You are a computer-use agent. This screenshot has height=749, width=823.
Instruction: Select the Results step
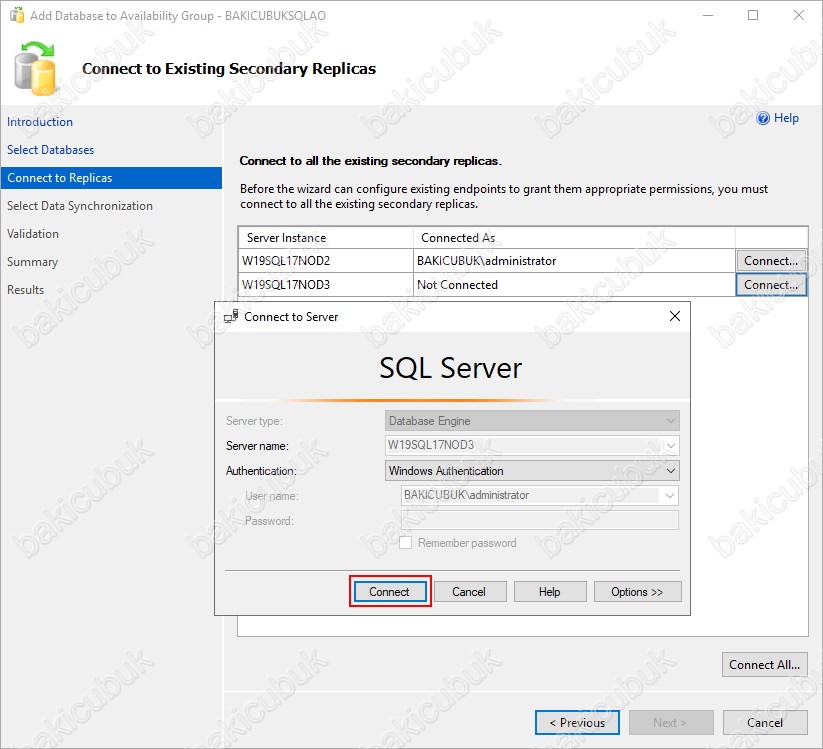[x=25, y=290]
